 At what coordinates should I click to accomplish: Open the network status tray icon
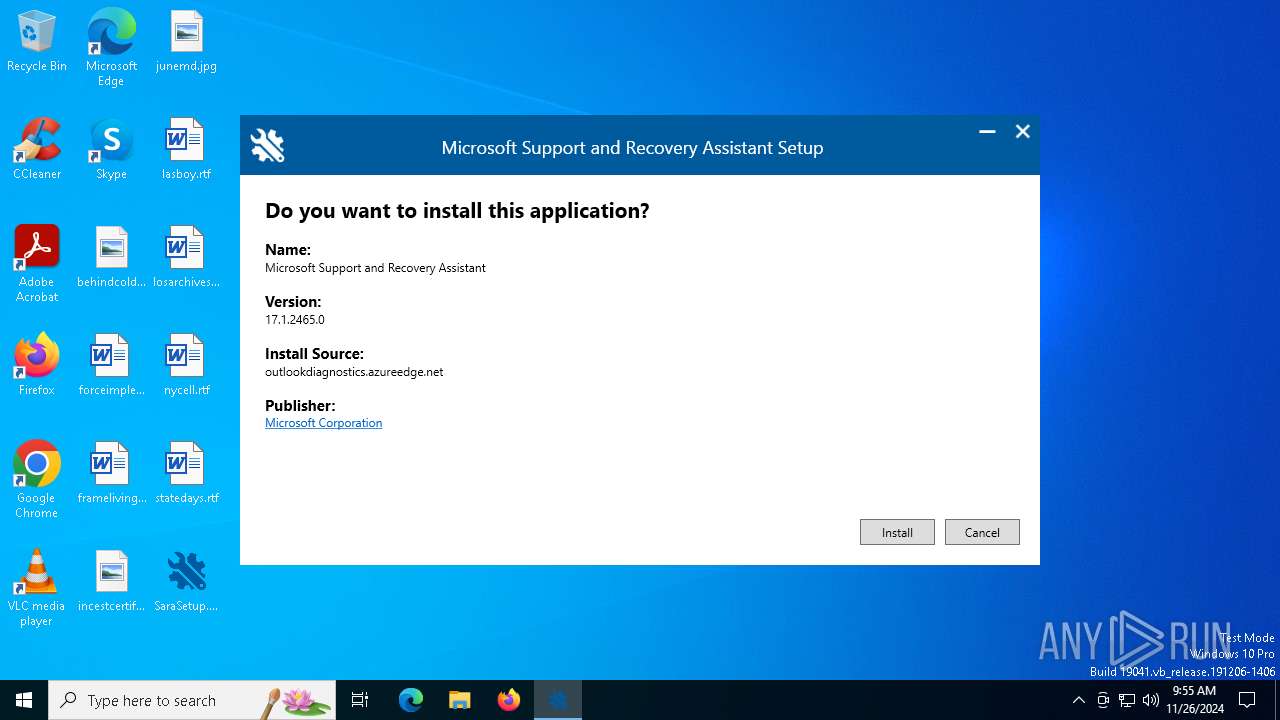point(1127,700)
